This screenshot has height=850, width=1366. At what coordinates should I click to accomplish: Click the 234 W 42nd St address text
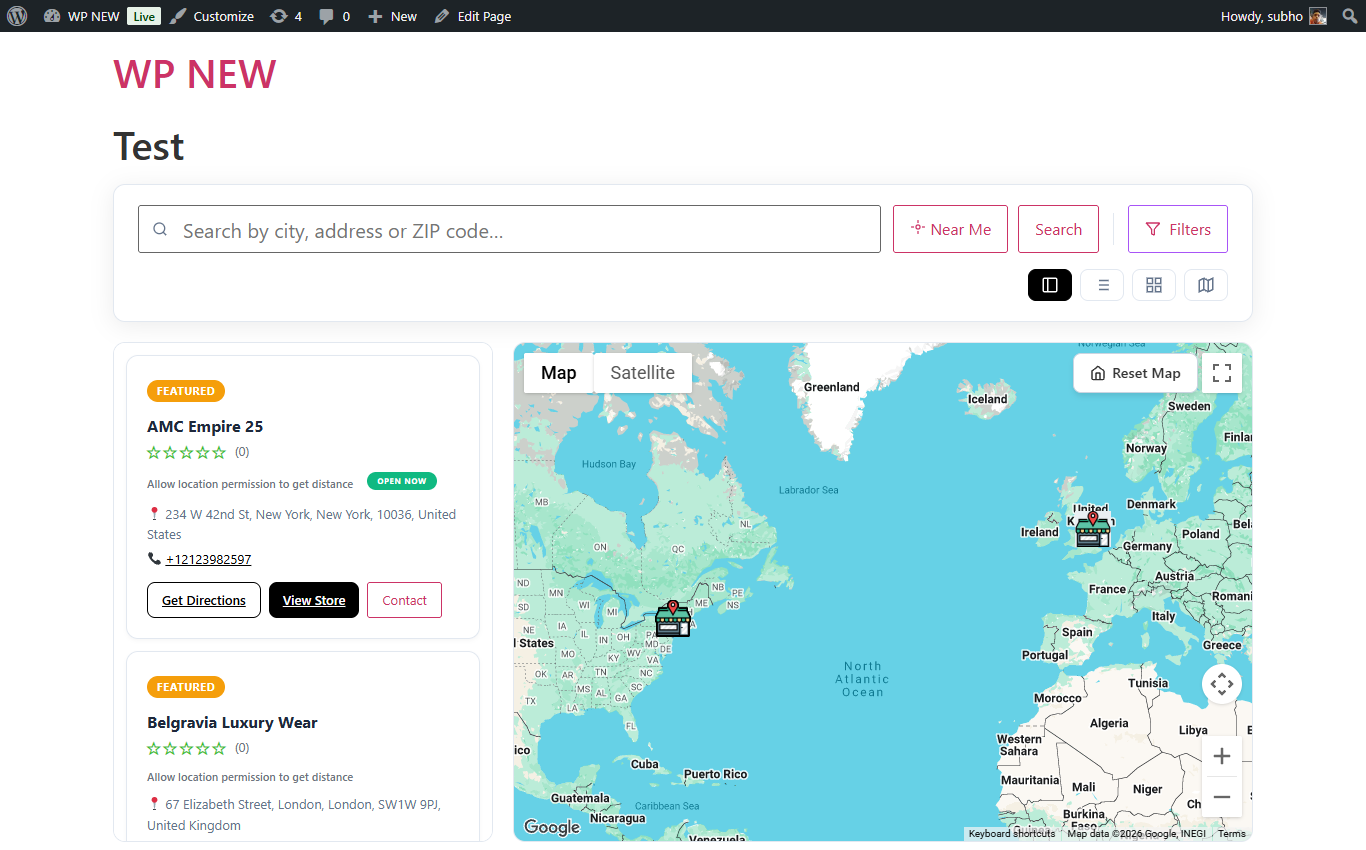pyautogui.click(x=301, y=524)
